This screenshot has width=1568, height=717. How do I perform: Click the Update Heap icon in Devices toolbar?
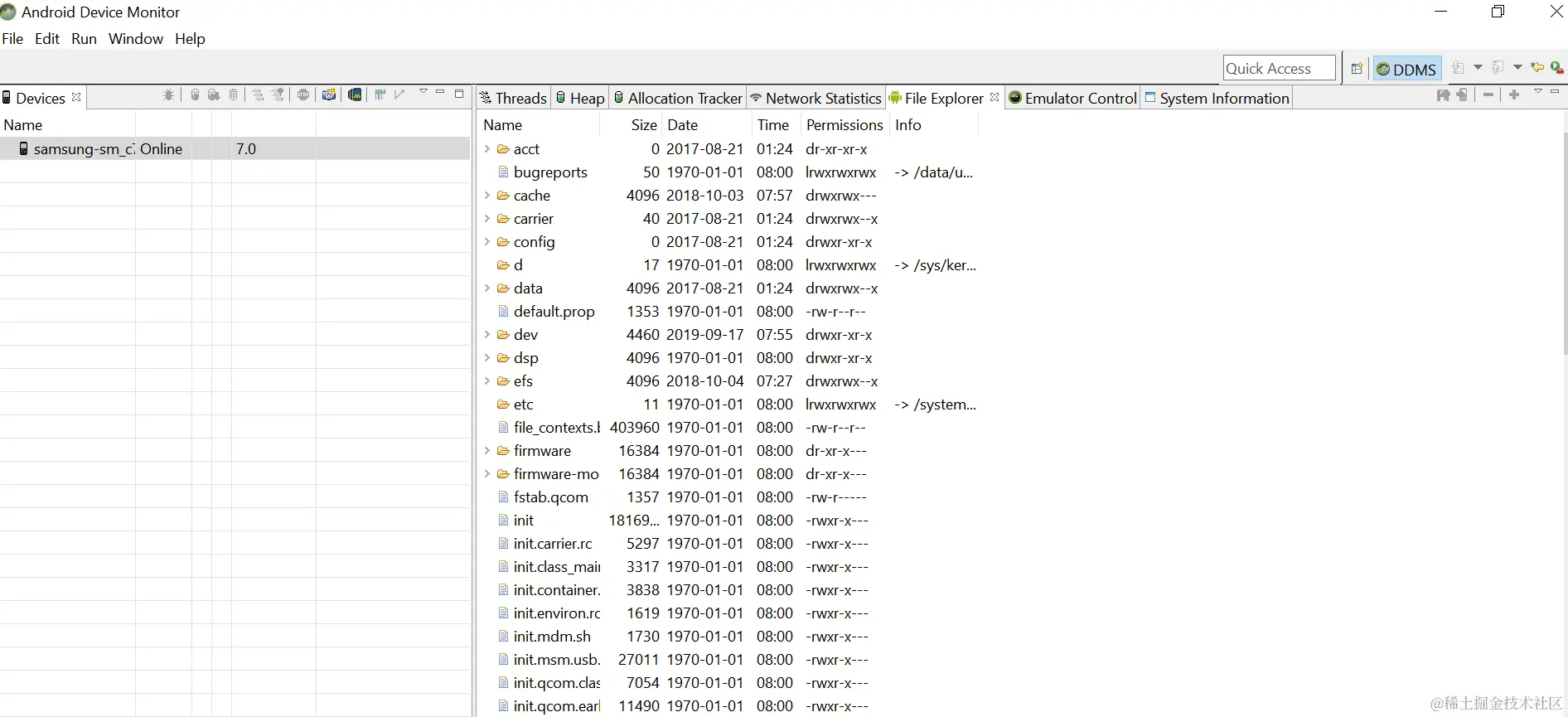click(x=195, y=95)
